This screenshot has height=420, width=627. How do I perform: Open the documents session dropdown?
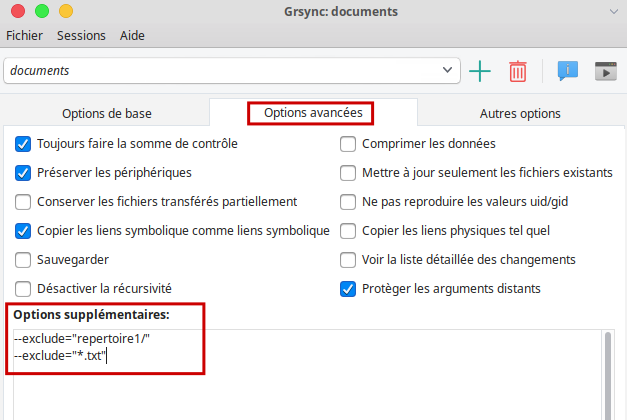click(x=232, y=71)
